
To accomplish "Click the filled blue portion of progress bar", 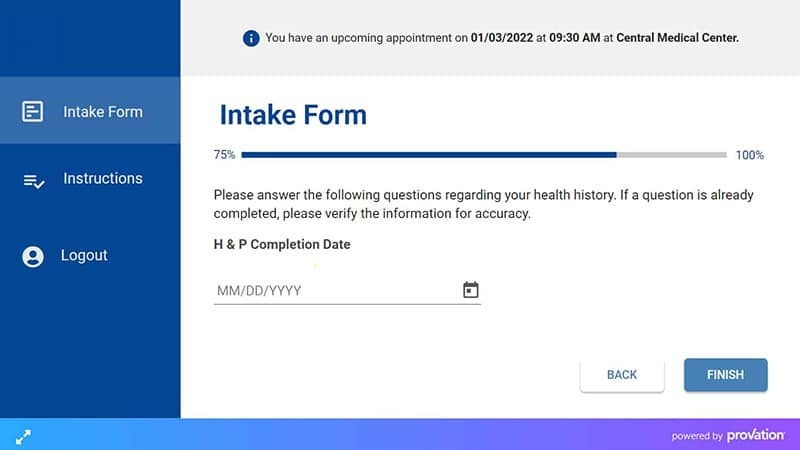I will point(428,155).
